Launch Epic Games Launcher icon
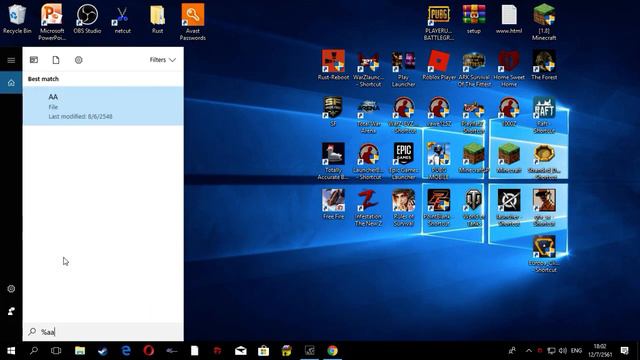640x360 pixels. [403, 161]
